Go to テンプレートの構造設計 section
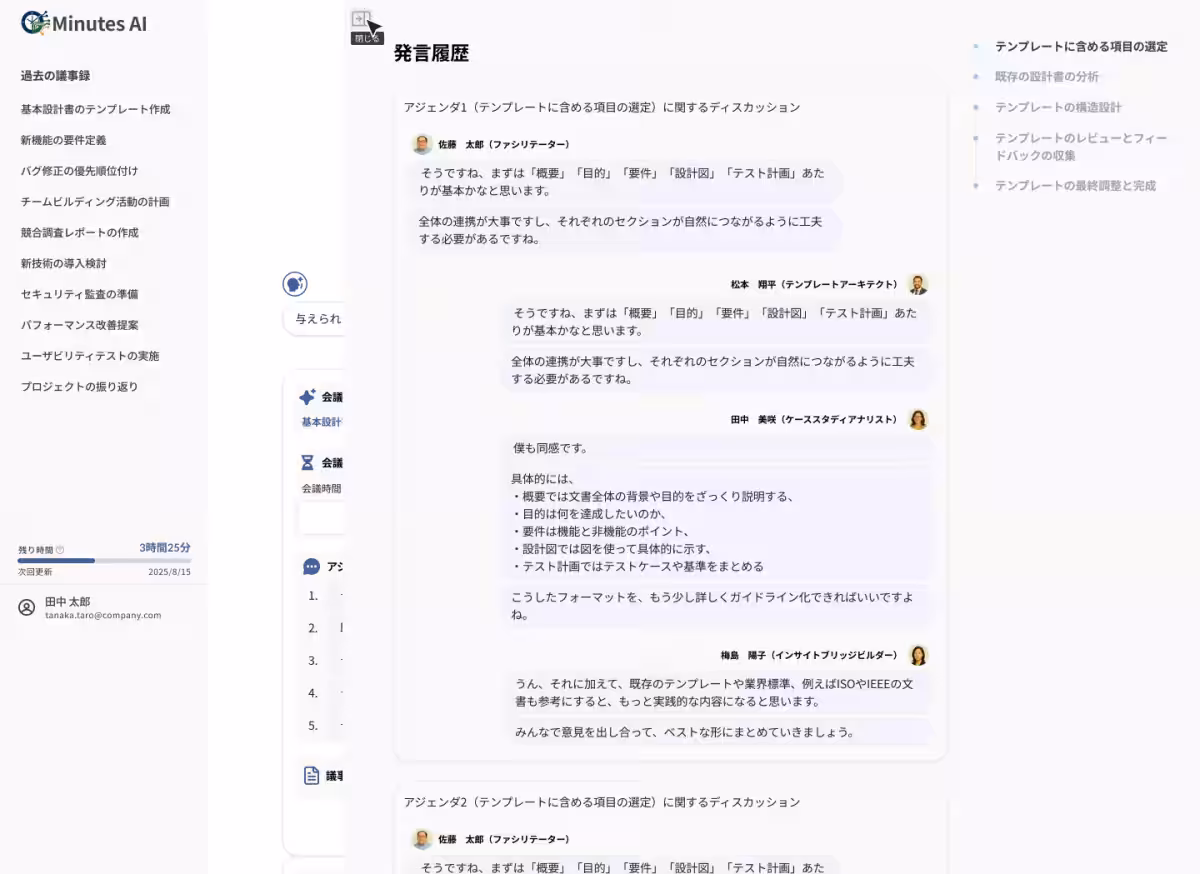Screen dimensions: 1200x874 1058,108
